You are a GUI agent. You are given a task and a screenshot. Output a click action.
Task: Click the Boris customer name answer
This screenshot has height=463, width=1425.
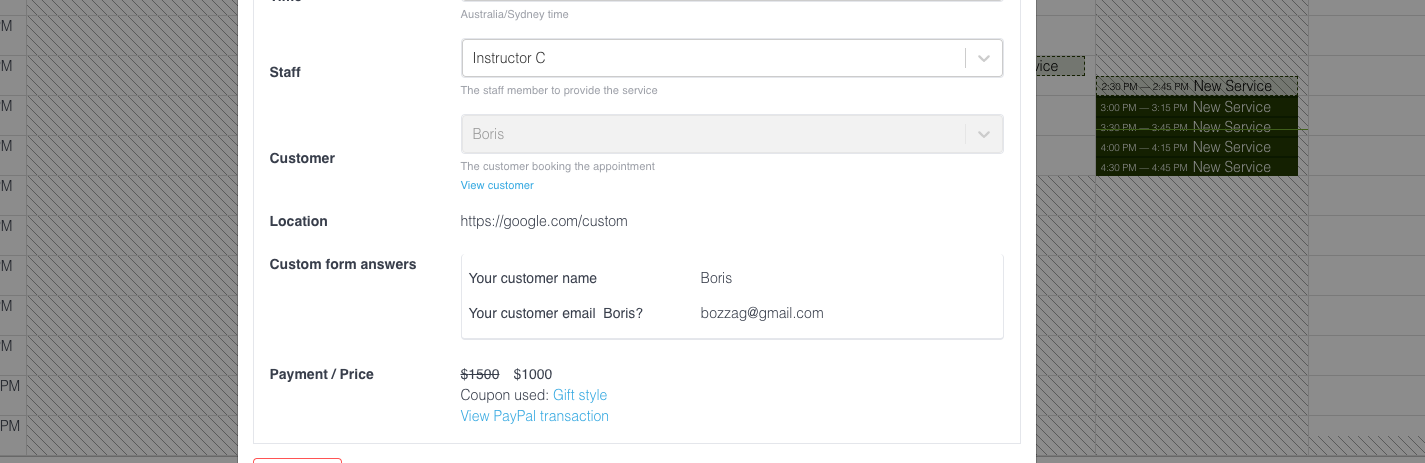tap(717, 278)
